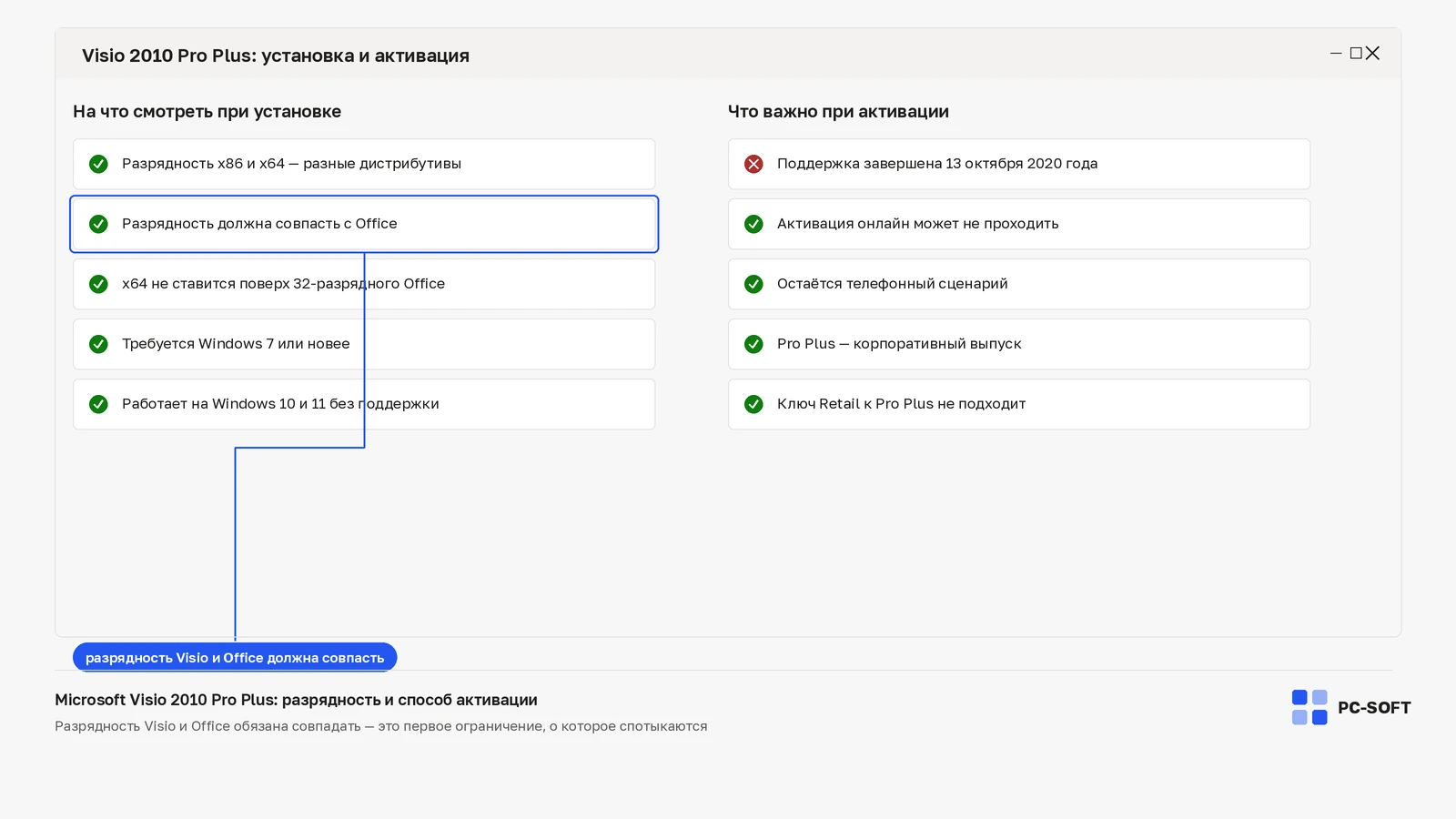Select row 'Работает на Windows 10 и 11 без поддержки'

tap(364, 404)
